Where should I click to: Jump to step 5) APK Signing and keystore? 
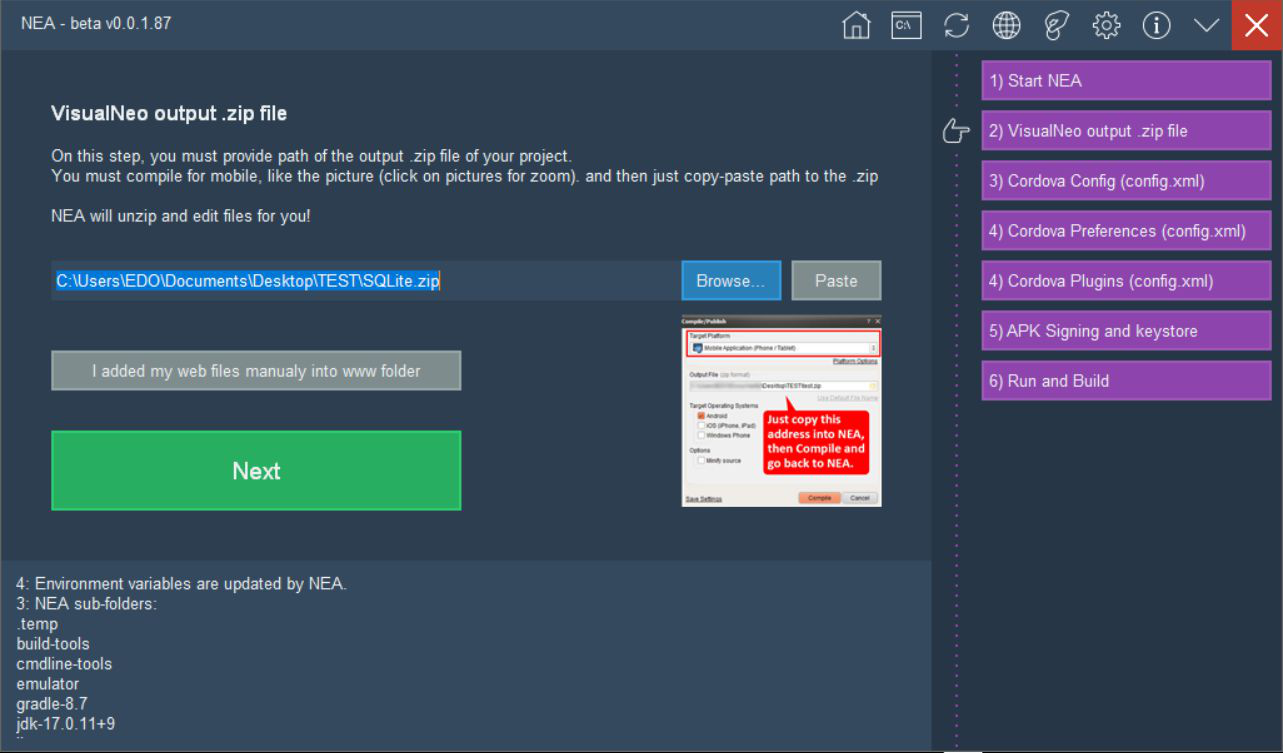1126,331
